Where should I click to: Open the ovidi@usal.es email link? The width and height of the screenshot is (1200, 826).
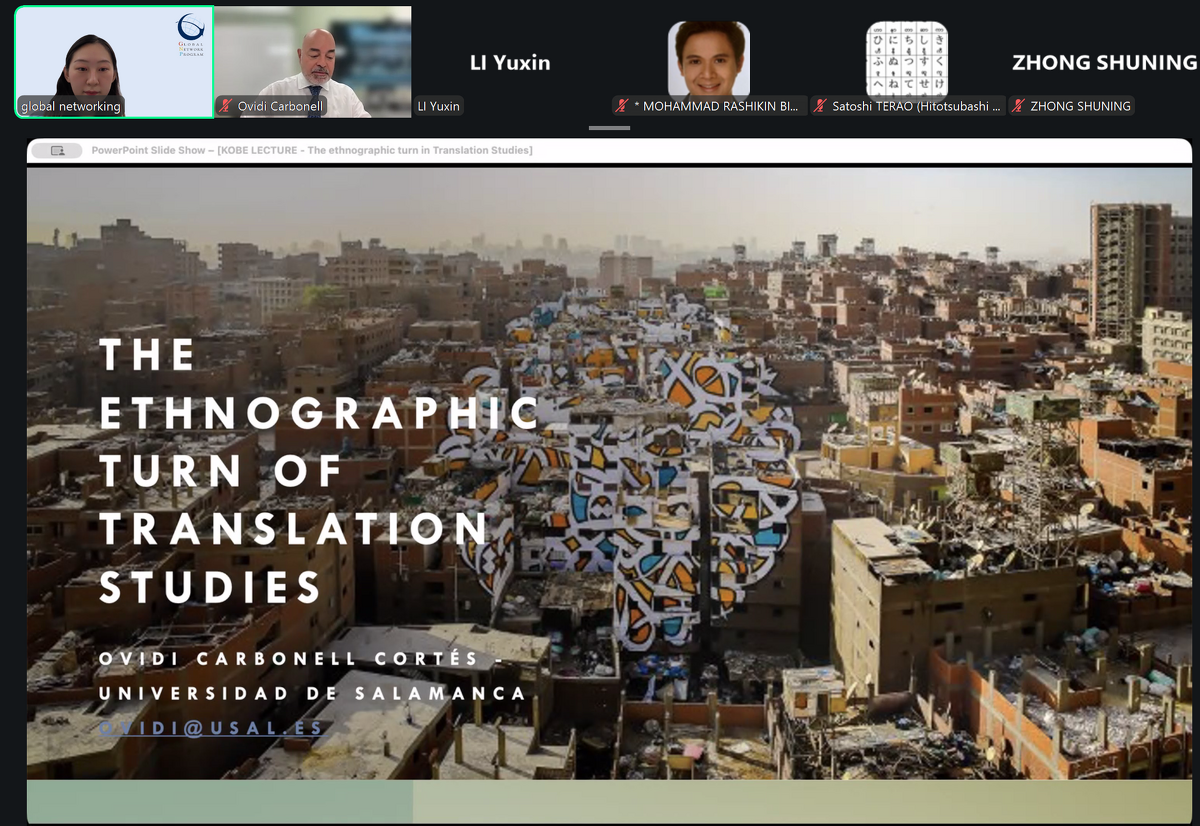(x=211, y=728)
